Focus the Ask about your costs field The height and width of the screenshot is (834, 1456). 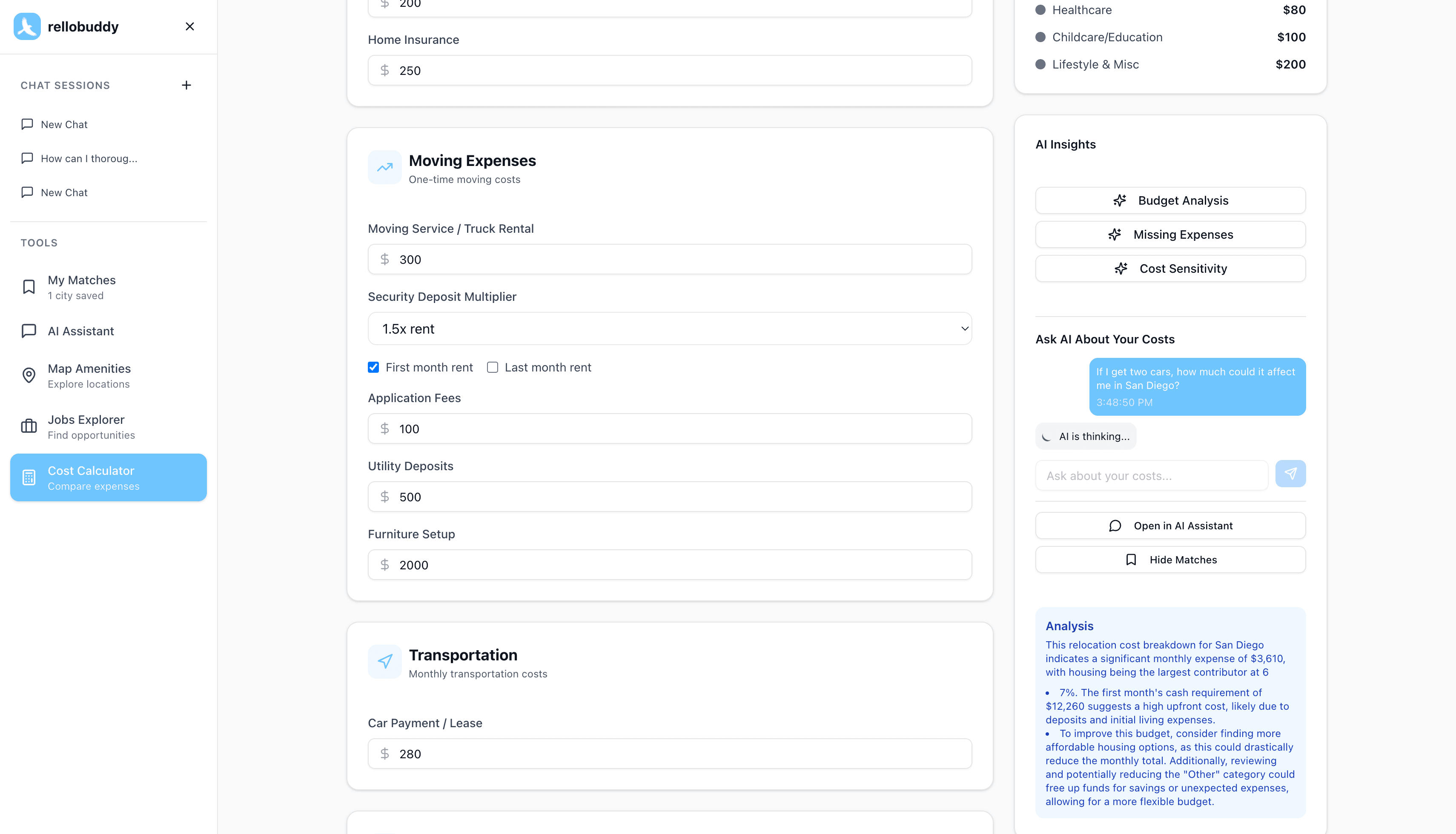(1151, 475)
